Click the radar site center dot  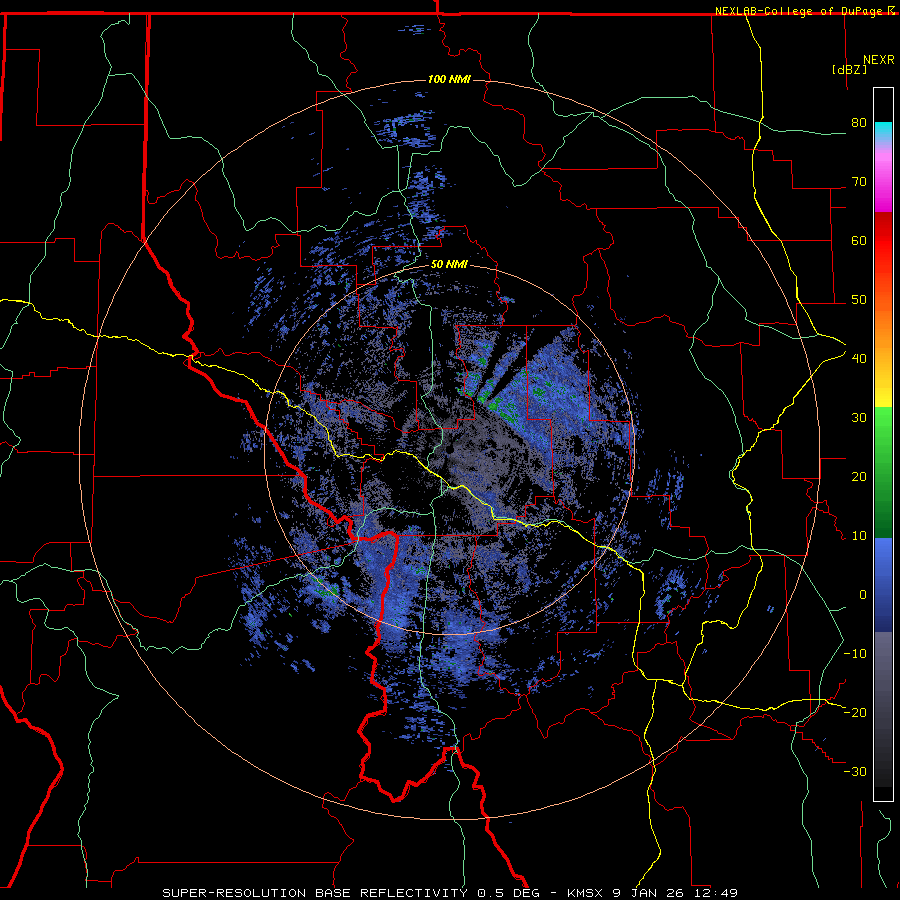point(450,449)
